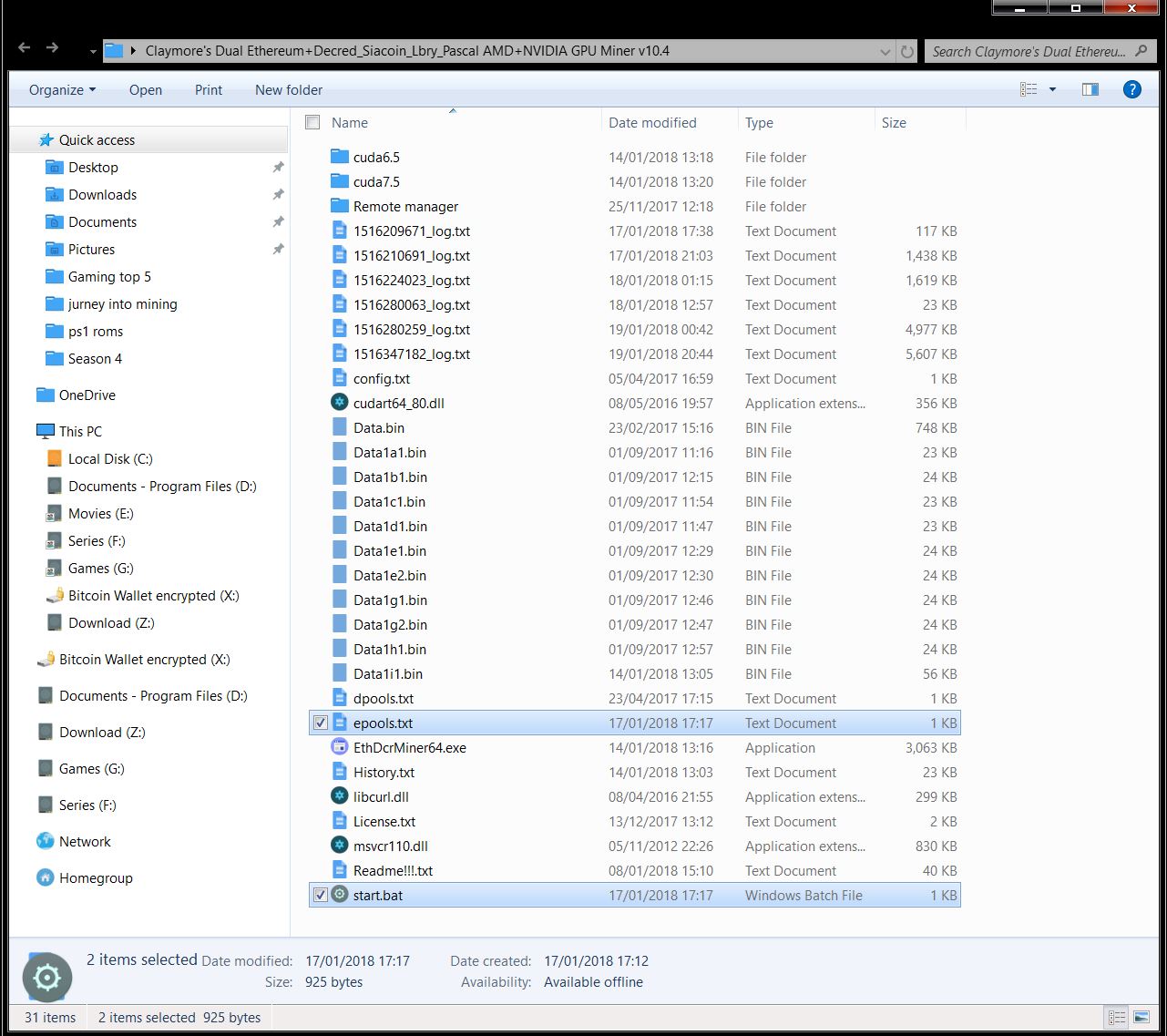Unpin icon next to Downloads

coord(278,194)
